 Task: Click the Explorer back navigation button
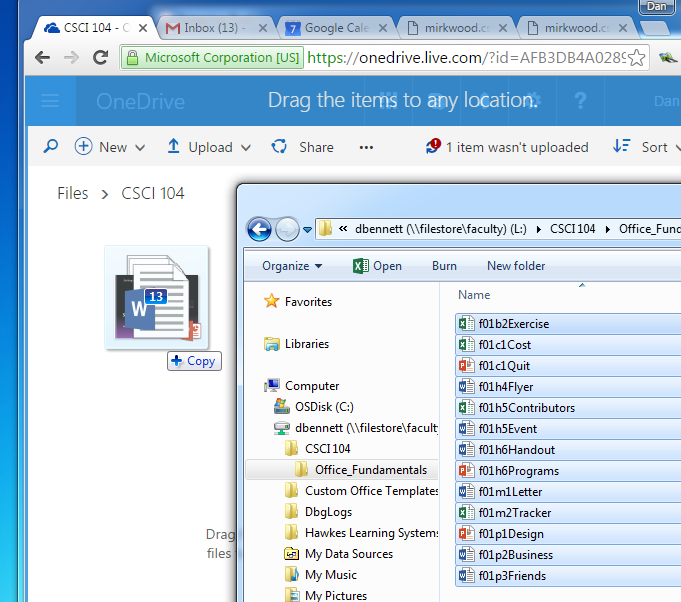coord(259,229)
